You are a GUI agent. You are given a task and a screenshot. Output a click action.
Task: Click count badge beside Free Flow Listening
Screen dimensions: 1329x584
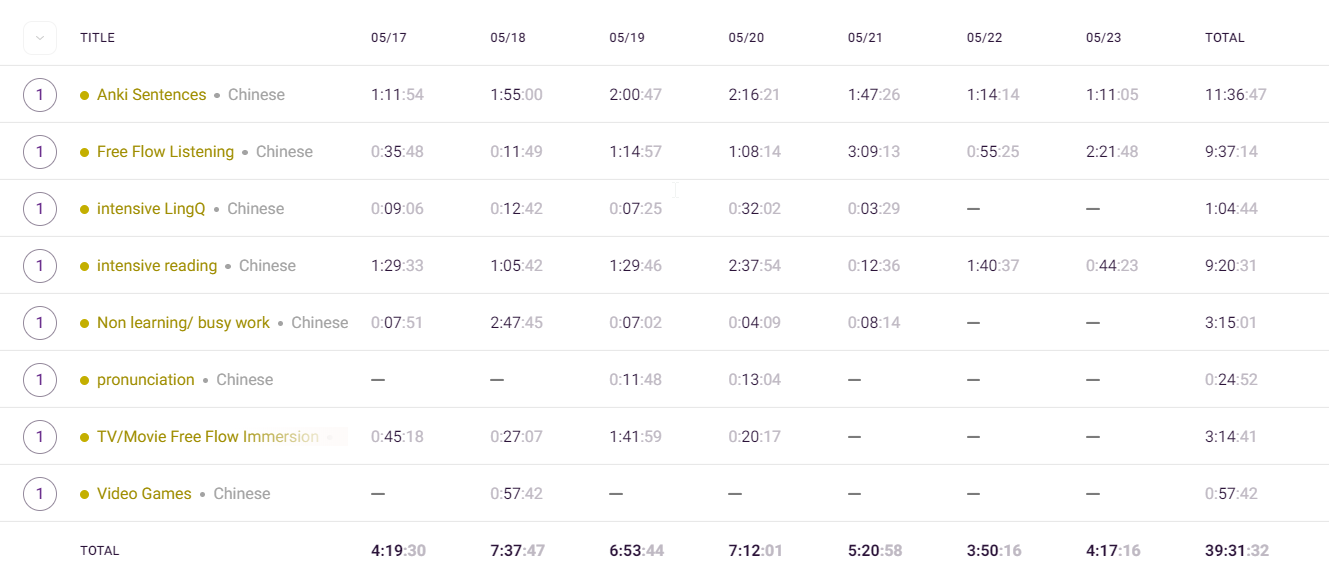tap(40, 152)
